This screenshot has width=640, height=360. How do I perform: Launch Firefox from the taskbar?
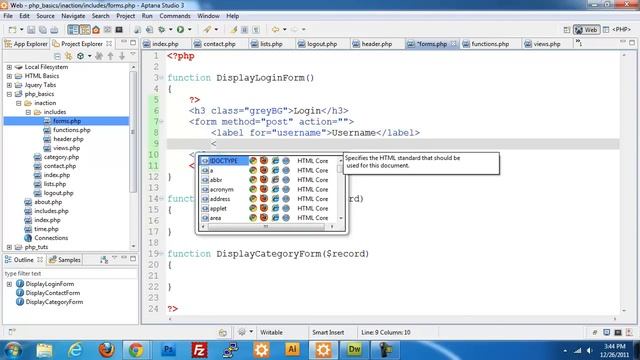(x=106, y=350)
